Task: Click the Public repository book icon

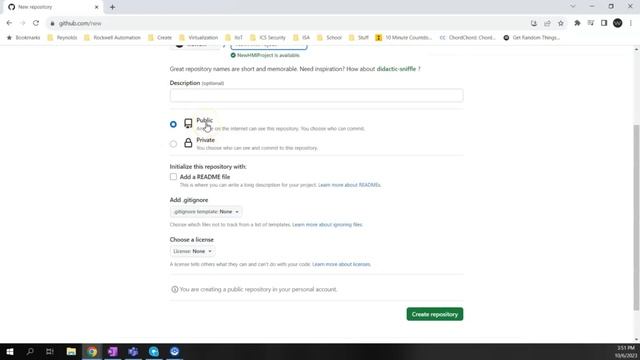Action: click(x=188, y=123)
